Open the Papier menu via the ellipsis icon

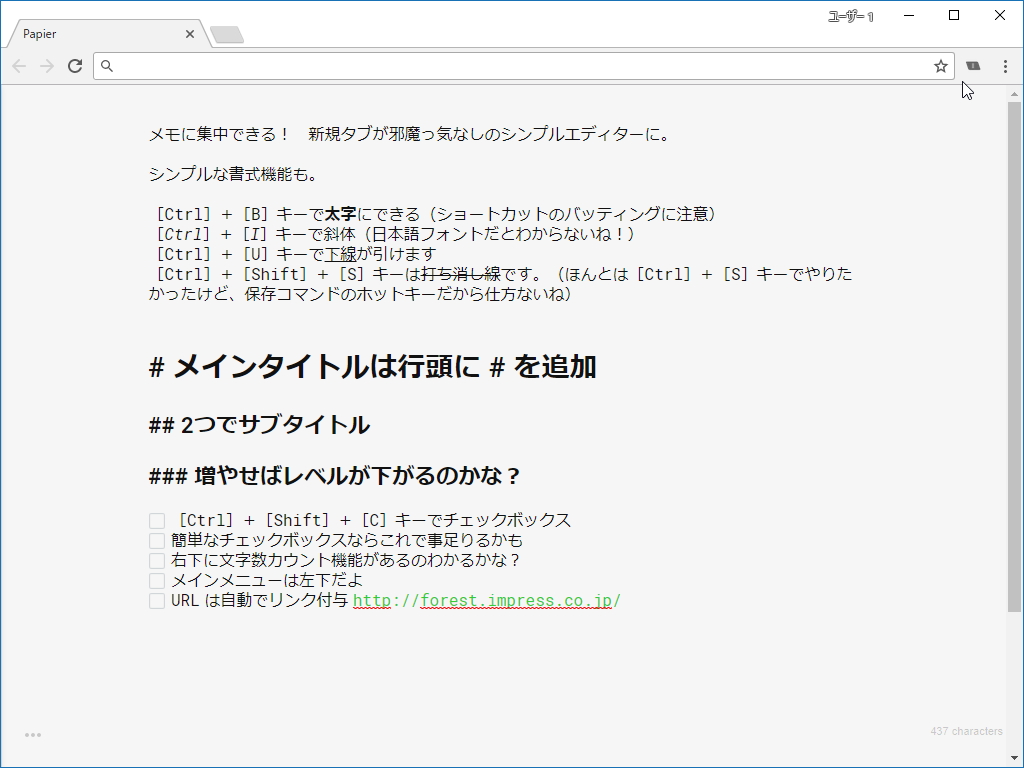[x=32, y=734]
